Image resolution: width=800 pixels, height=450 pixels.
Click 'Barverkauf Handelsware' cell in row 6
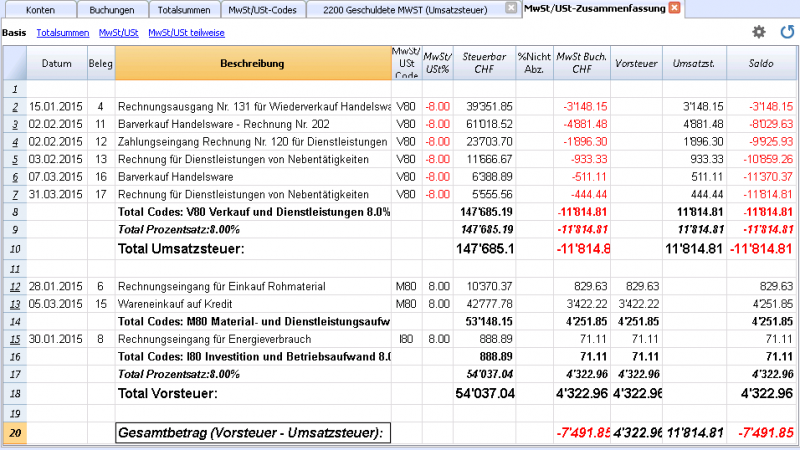253,177
